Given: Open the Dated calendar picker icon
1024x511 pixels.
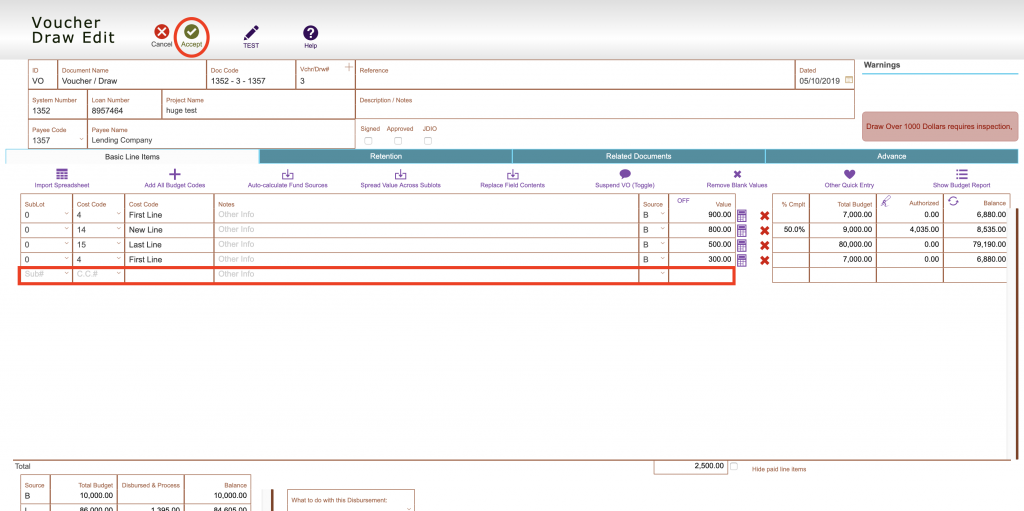Looking at the screenshot, I should [x=849, y=80].
